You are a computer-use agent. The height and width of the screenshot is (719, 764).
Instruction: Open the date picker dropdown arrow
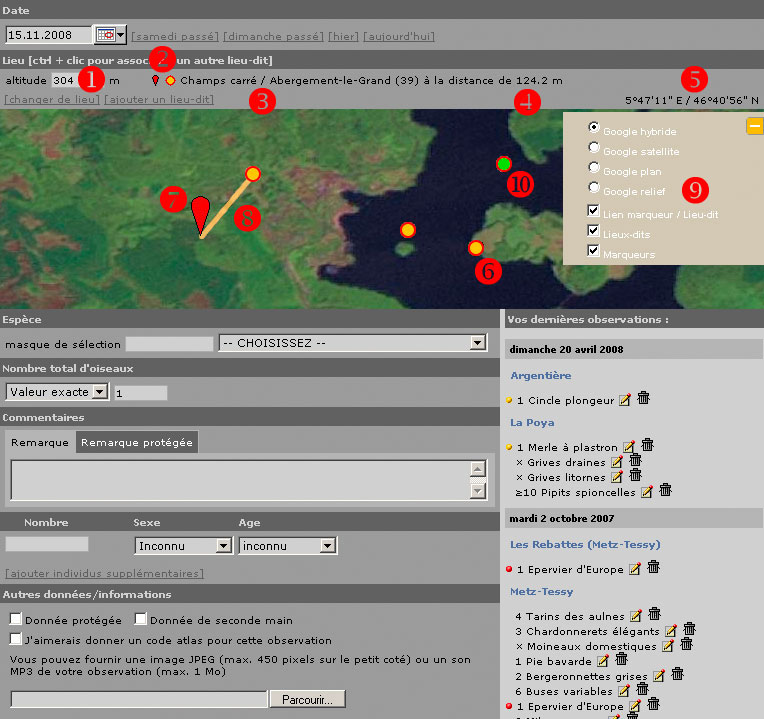[x=121, y=35]
